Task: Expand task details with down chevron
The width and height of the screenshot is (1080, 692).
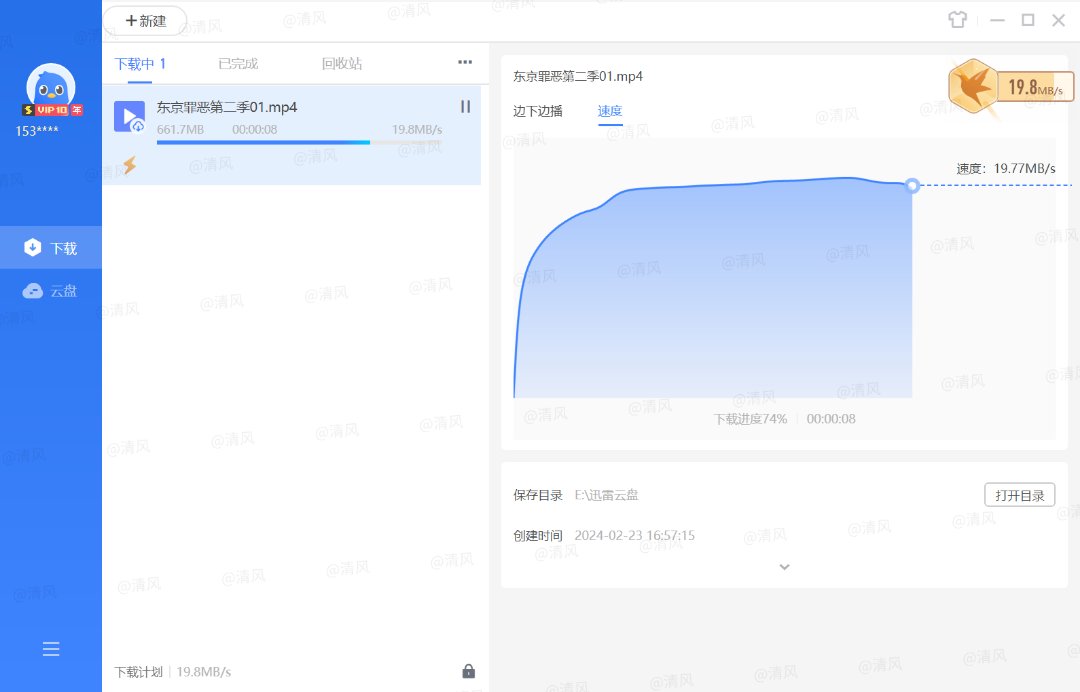Action: [784, 567]
